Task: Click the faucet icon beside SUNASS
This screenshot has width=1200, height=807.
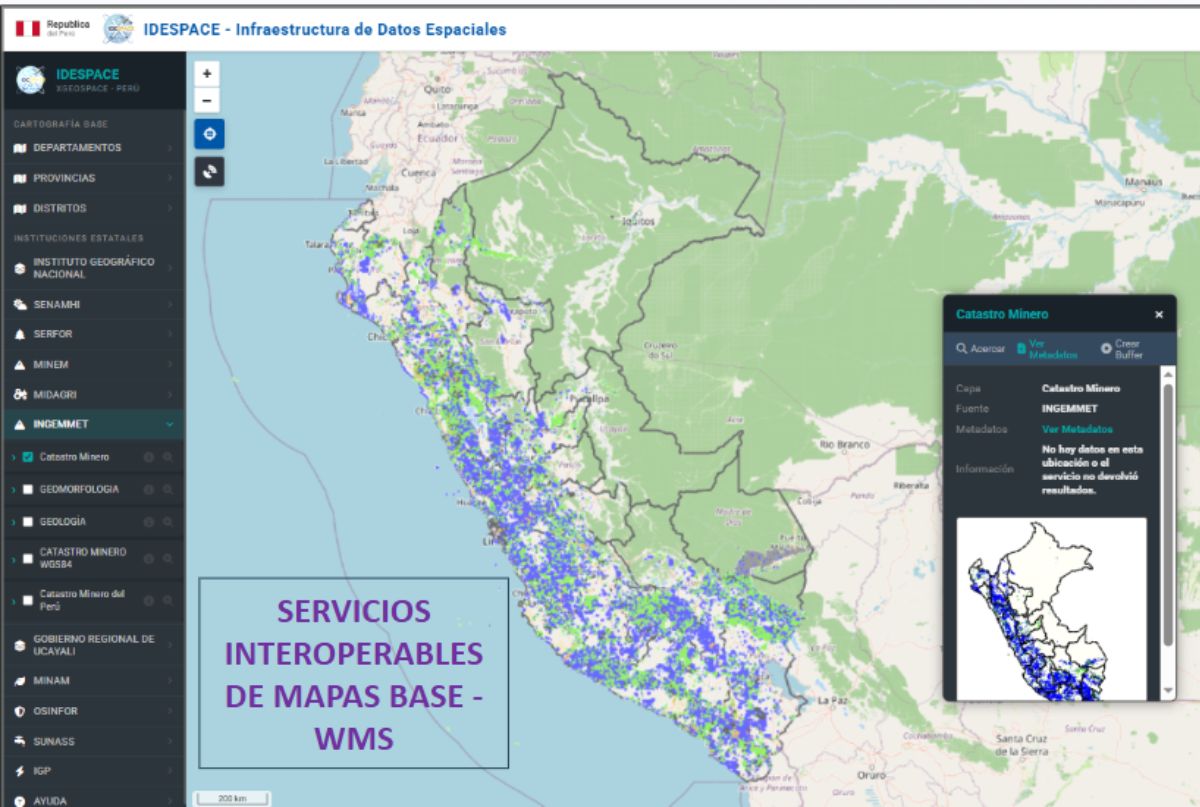Action: click(x=20, y=741)
